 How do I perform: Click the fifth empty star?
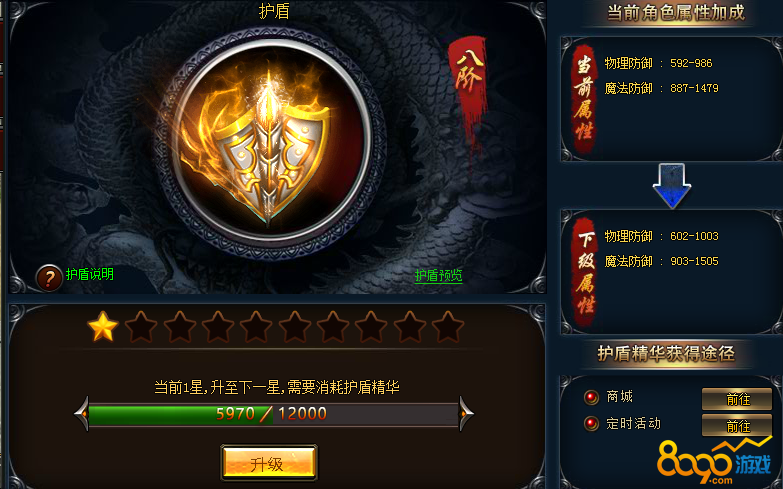point(256,327)
